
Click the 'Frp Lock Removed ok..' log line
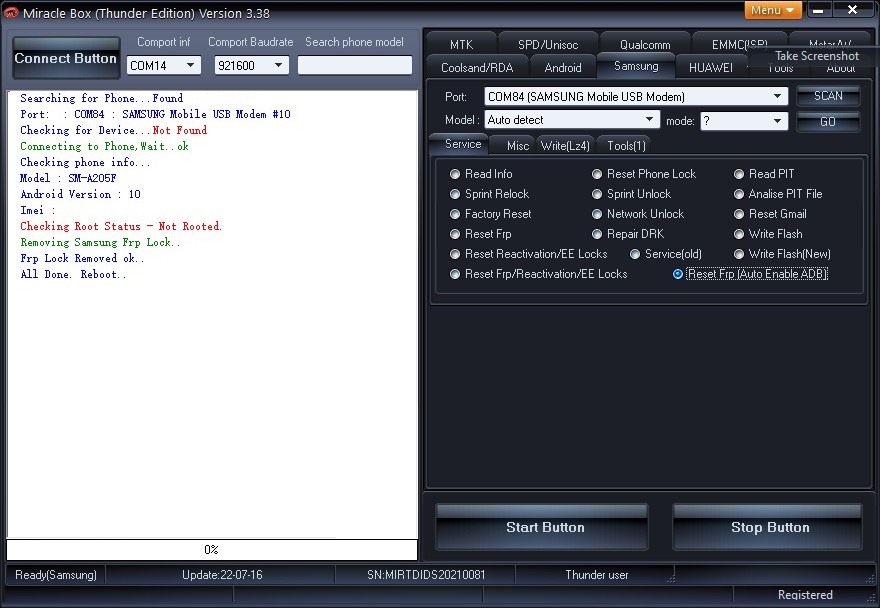pyautogui.click(x=82, y=258)
